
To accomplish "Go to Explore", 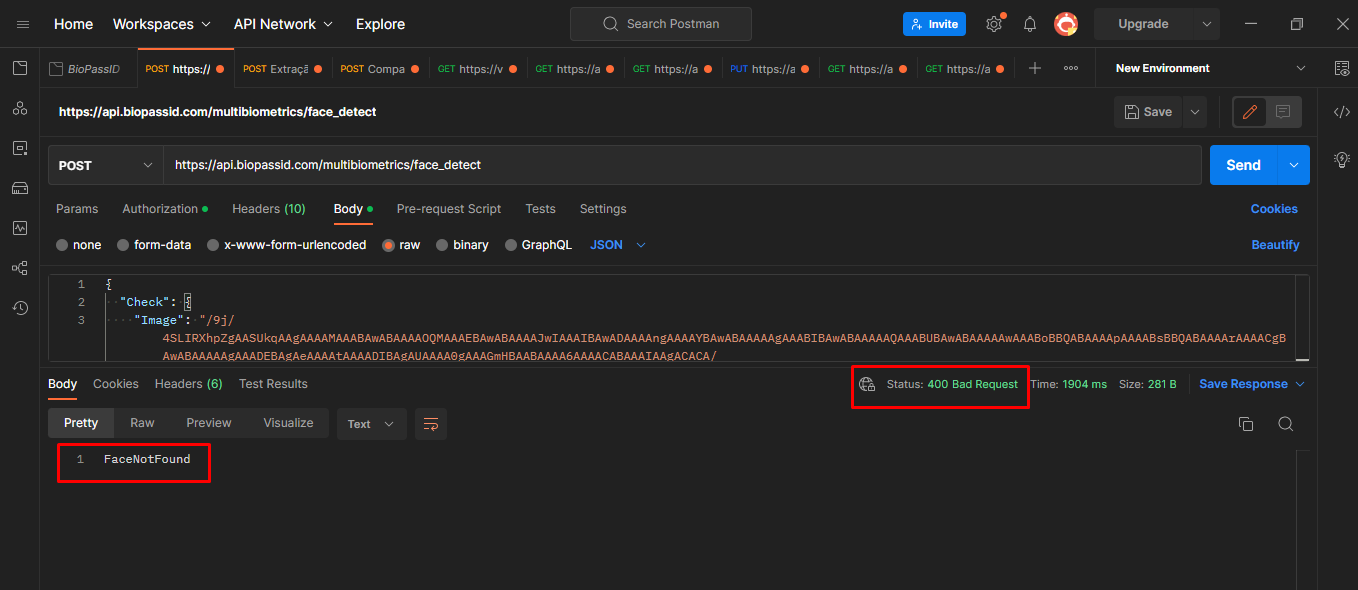I will click(381, 24).
